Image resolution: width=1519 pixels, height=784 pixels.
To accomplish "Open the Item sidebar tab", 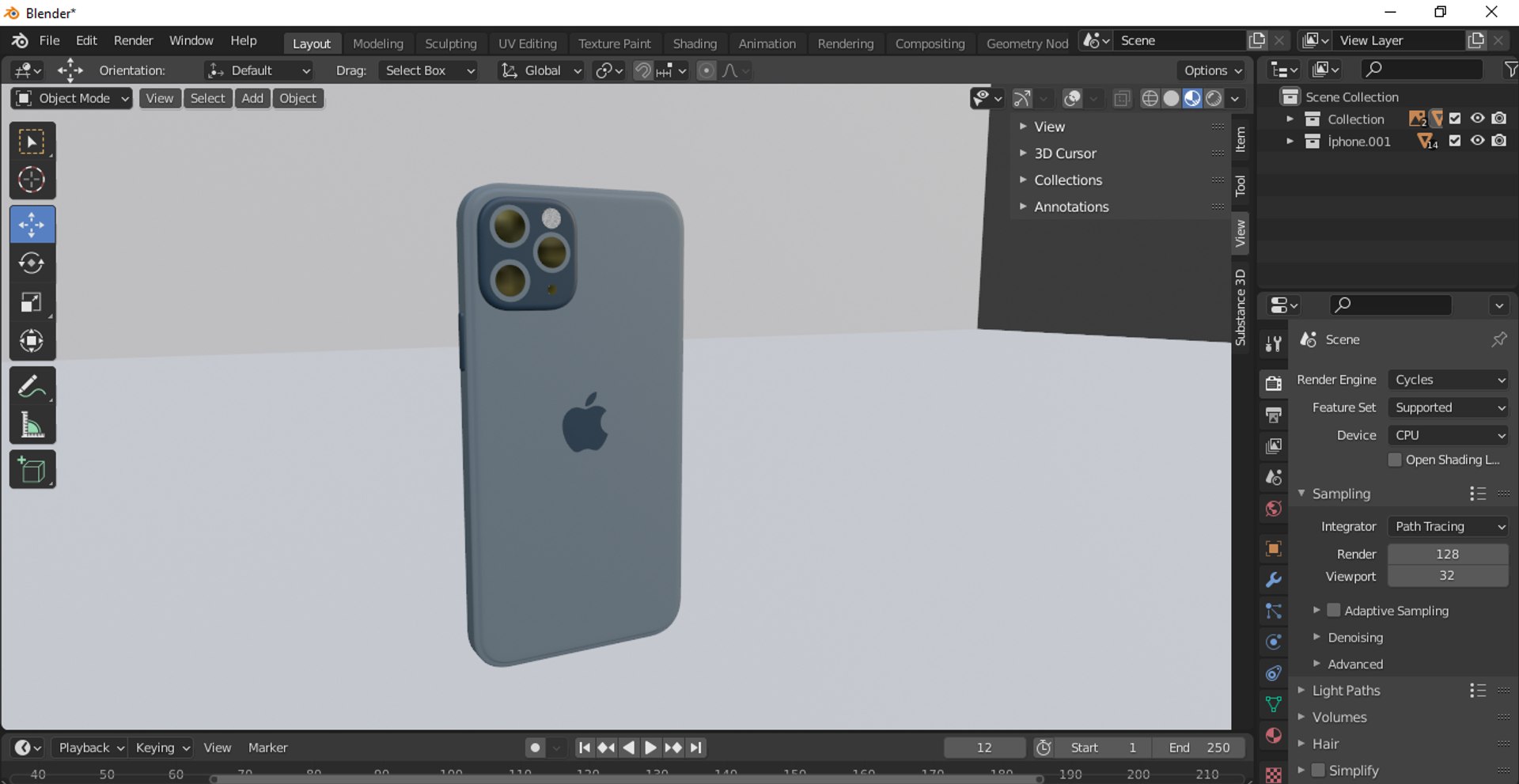I will tap(1240, 139).
